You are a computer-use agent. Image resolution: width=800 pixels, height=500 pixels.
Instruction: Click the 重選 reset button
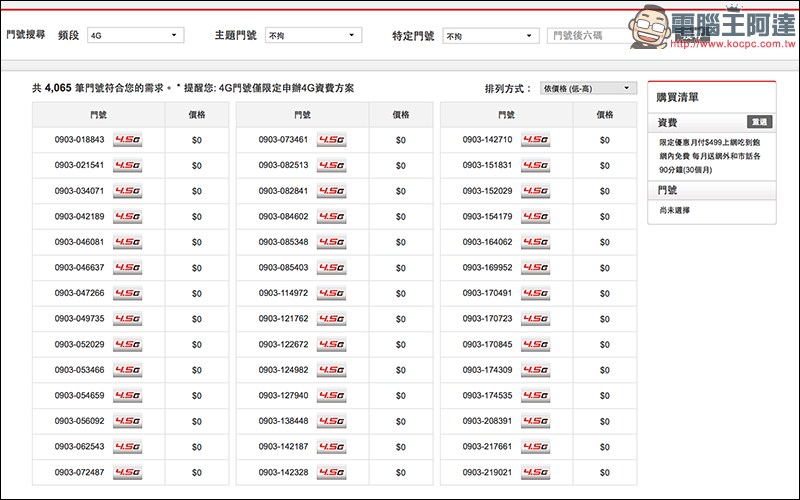760,122
